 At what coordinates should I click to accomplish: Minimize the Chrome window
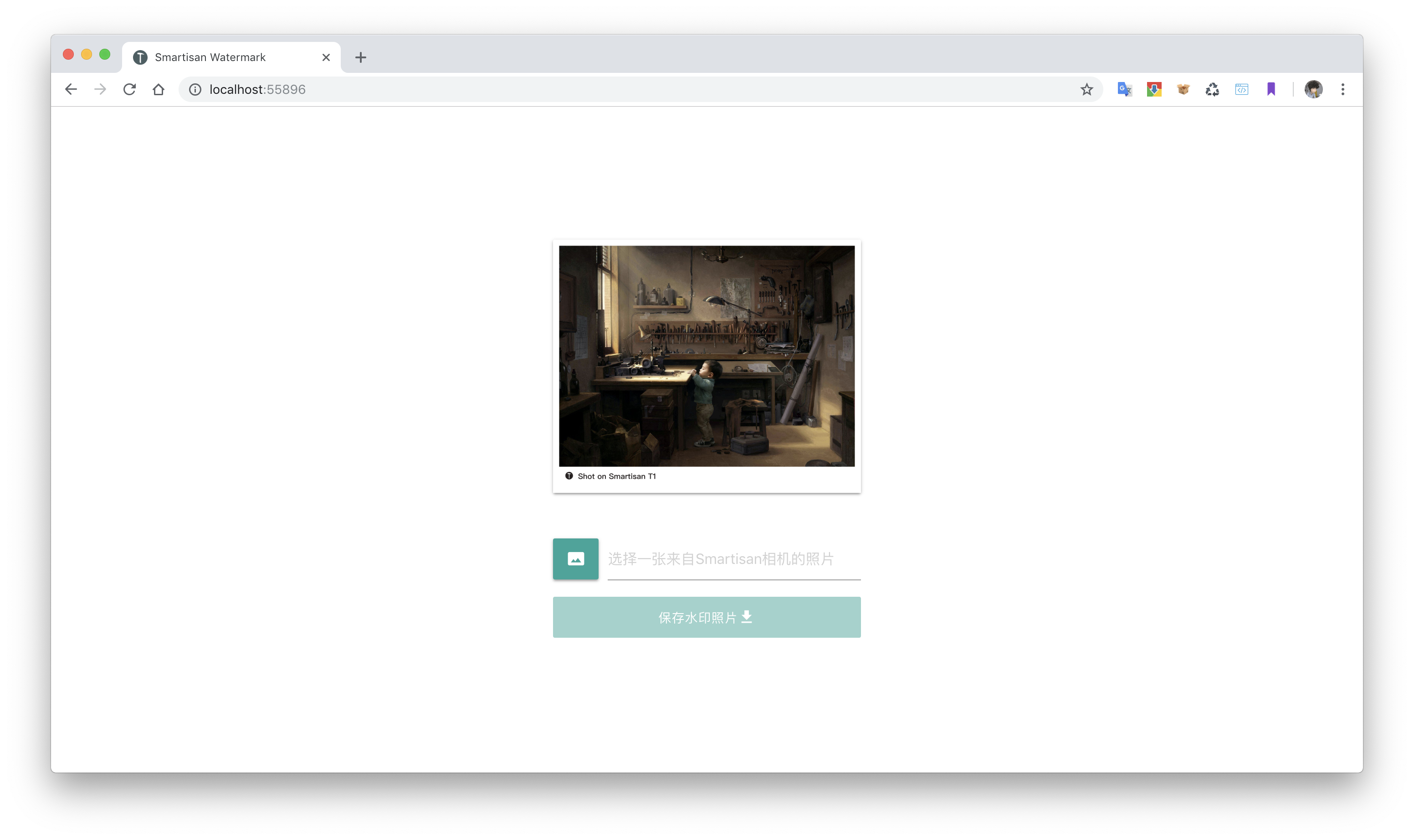coord(87,54)
